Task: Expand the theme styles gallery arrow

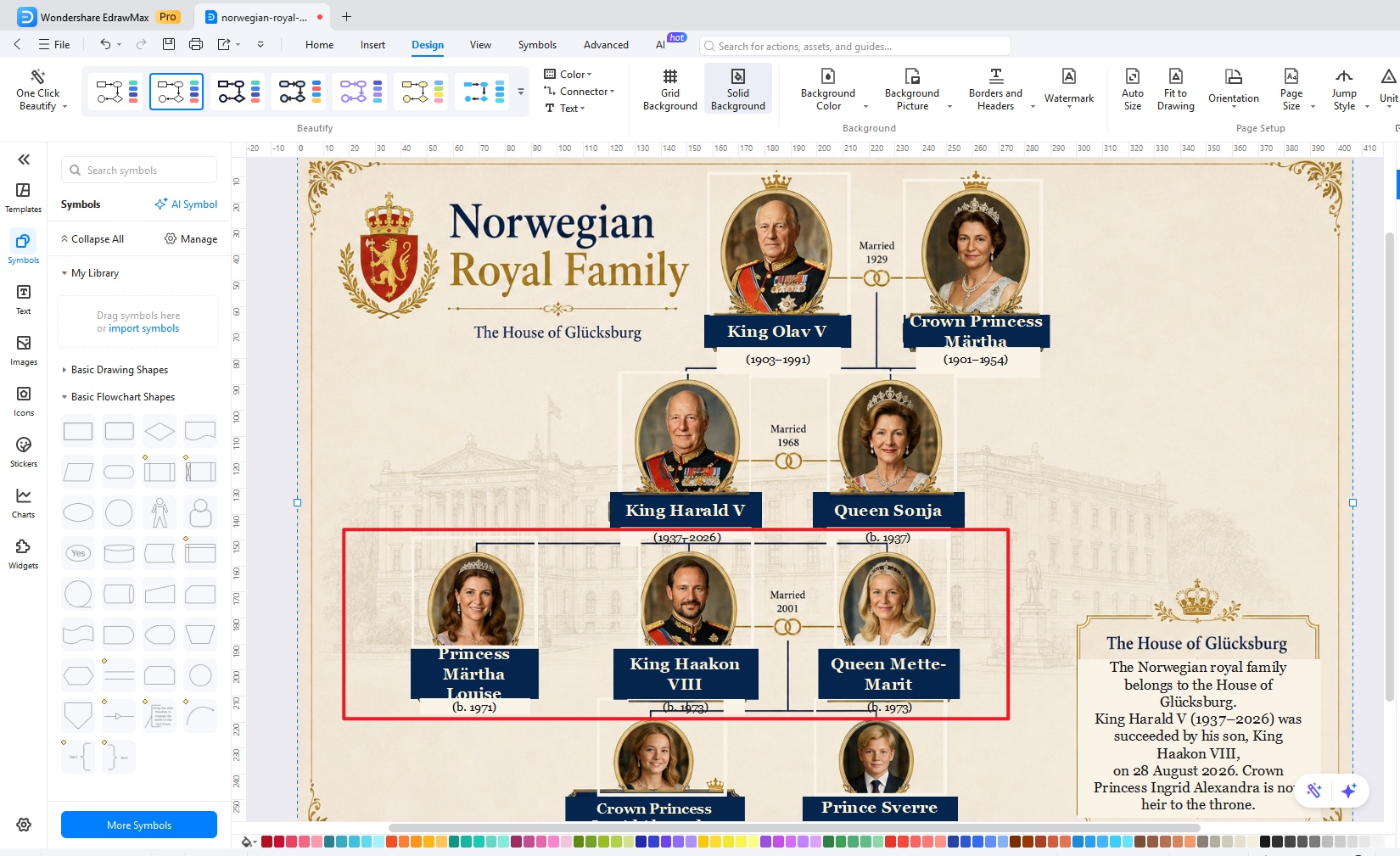Action: click(x=521, y=92)
